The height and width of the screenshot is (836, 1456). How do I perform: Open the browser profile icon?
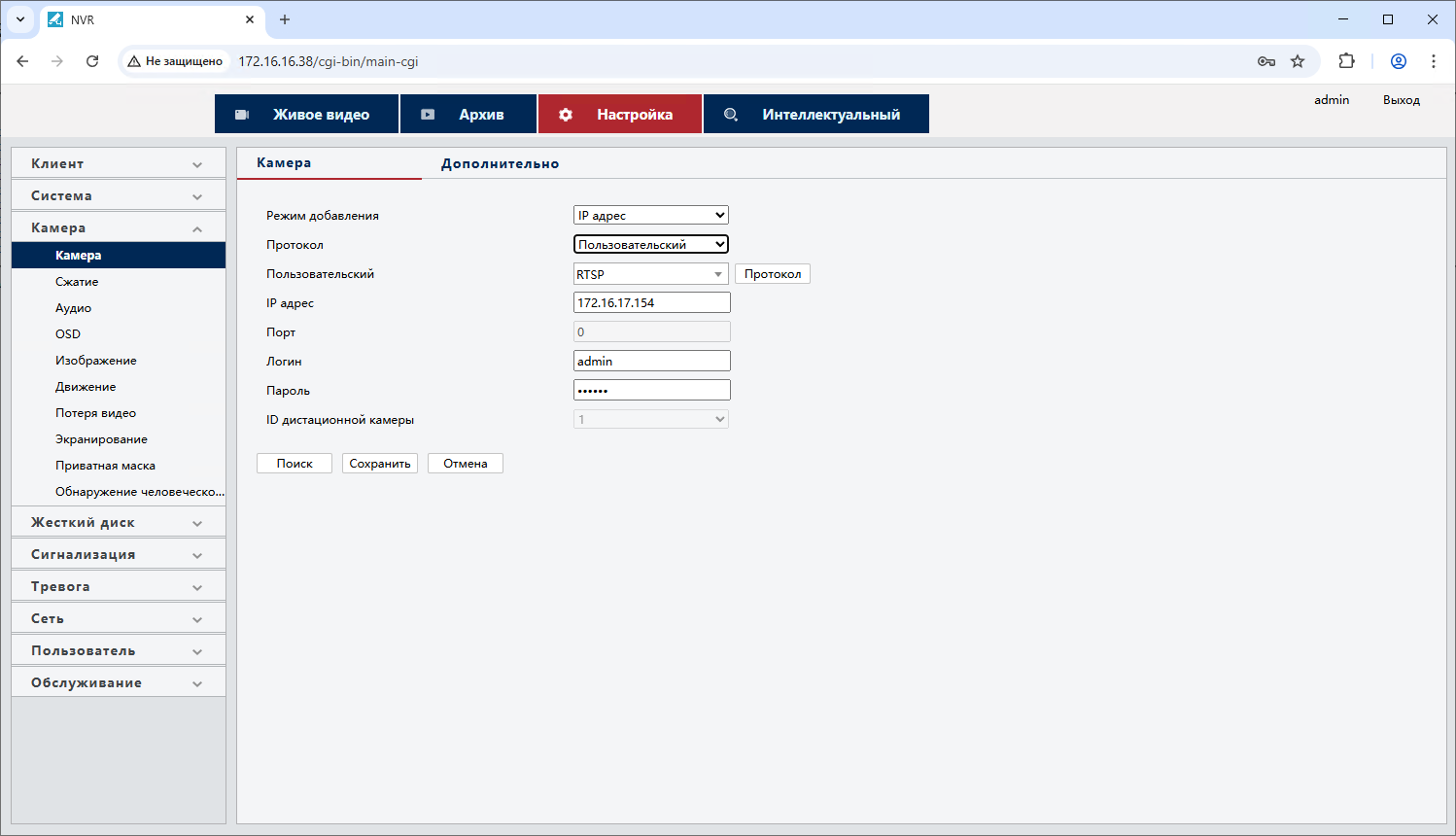pyautogui.click(x=1399, y=61)
